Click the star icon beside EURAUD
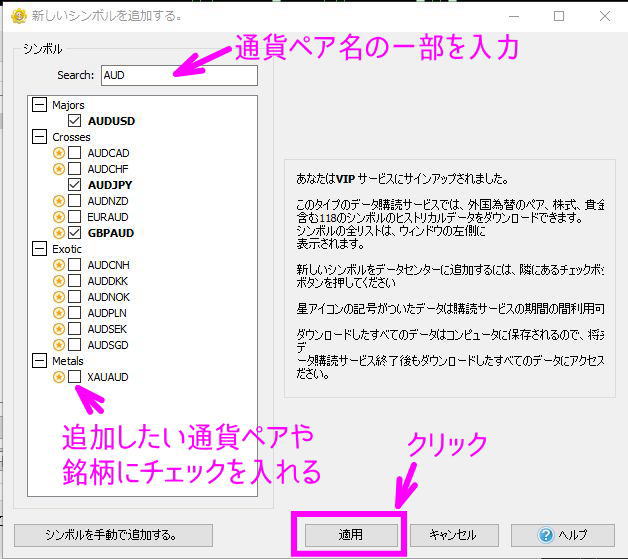 coord(59,217)
